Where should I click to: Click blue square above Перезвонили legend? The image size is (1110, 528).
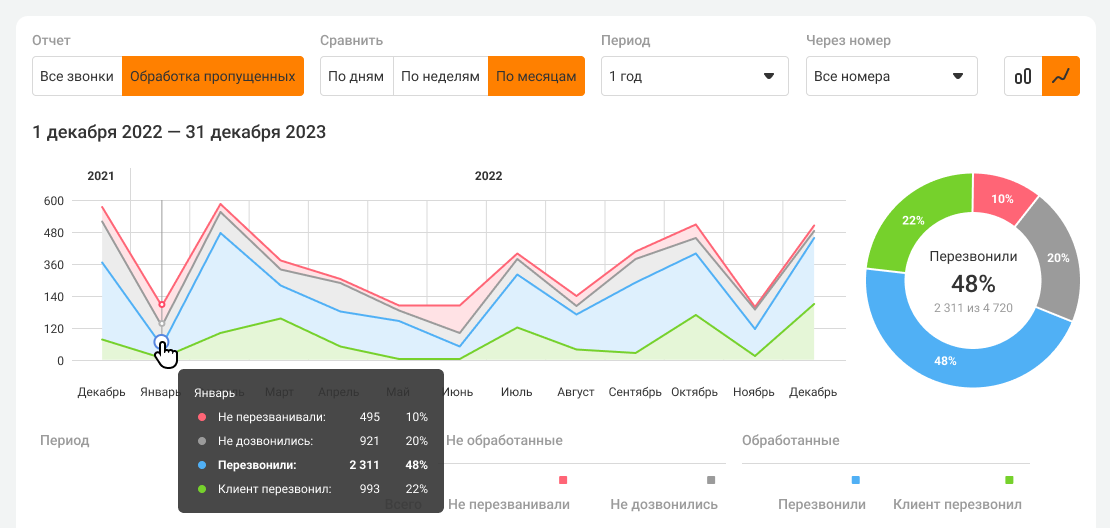click(856, 481)
